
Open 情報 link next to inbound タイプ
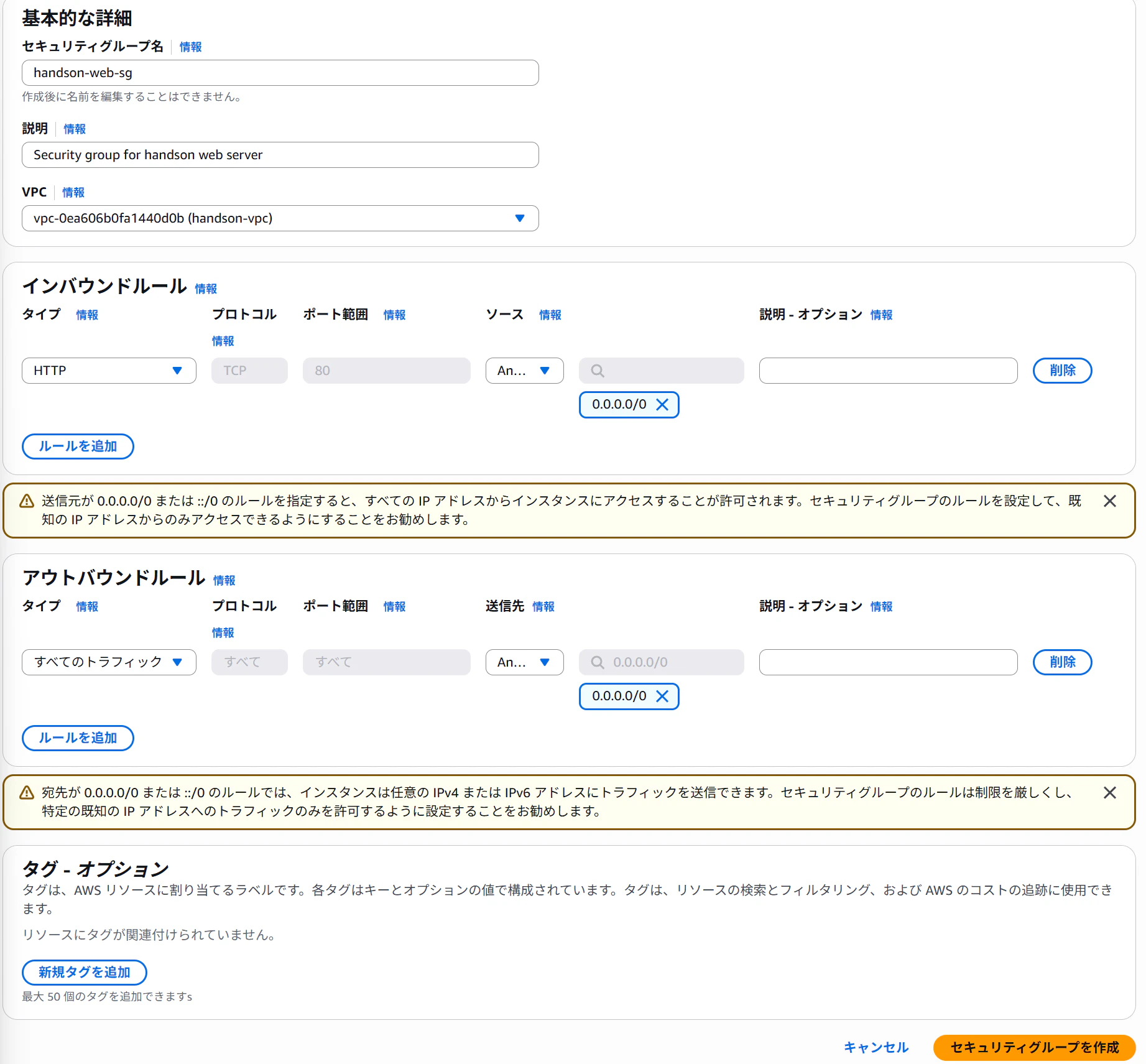coord(87,315)
